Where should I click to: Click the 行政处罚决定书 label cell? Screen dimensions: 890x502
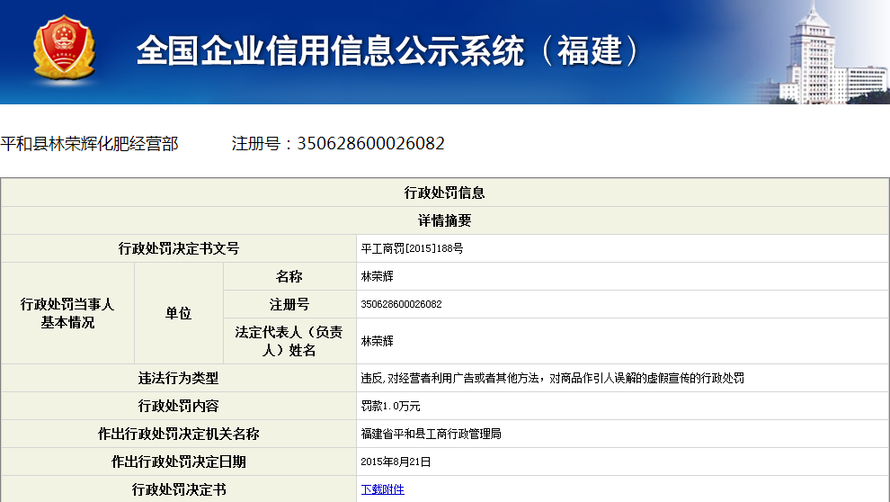pyautogui.click(x=179, y=489)
